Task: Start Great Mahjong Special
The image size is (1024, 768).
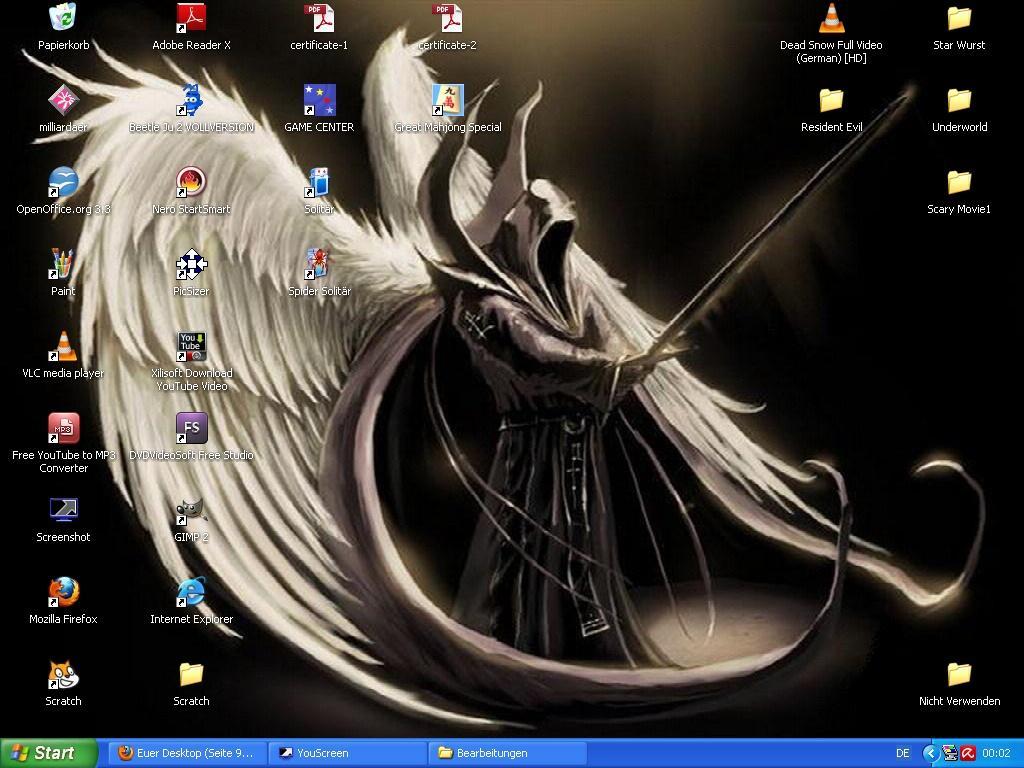Action: pyautogui.click(x=447, y=100)
